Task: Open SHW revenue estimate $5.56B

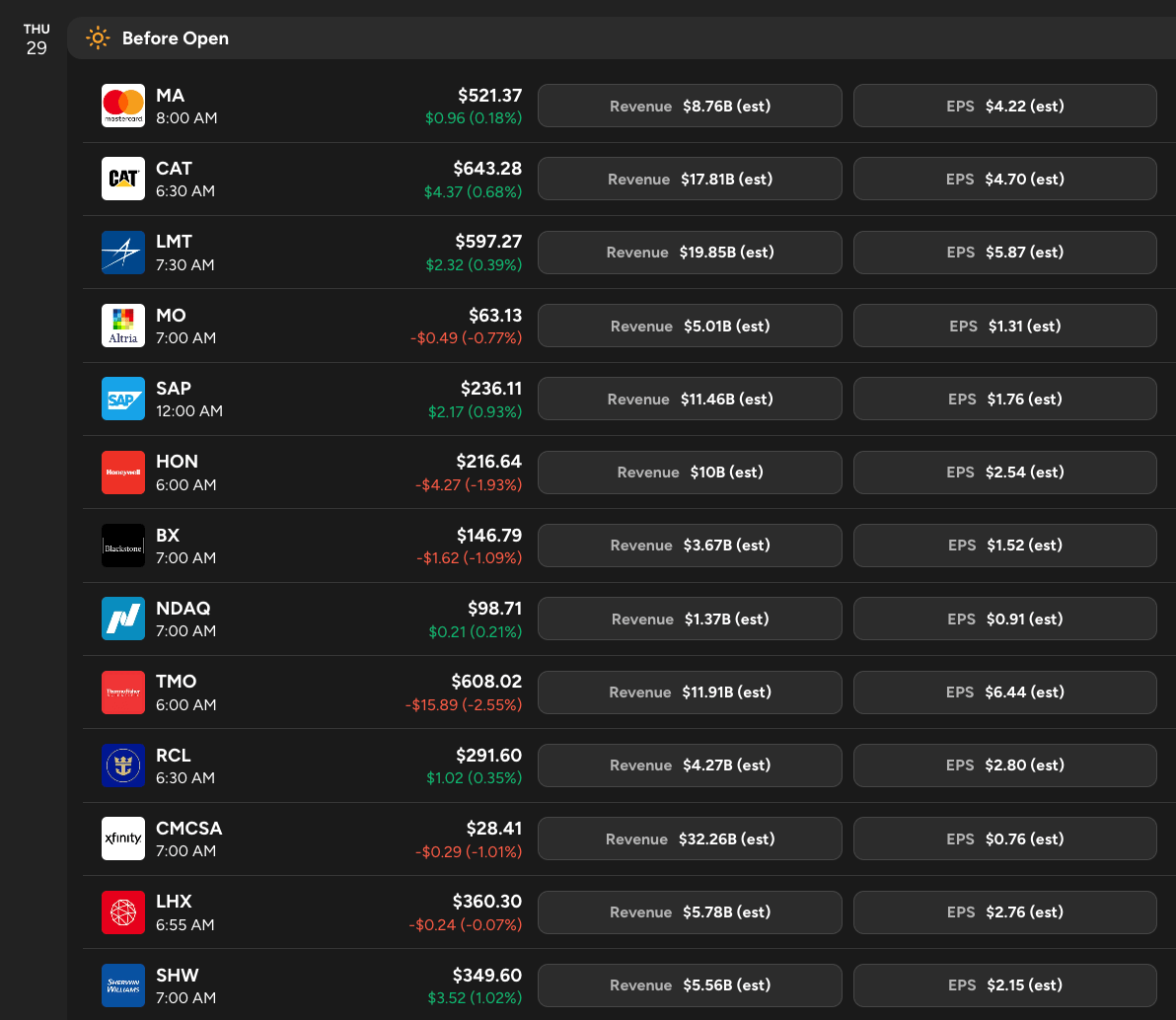Action: 690,984
